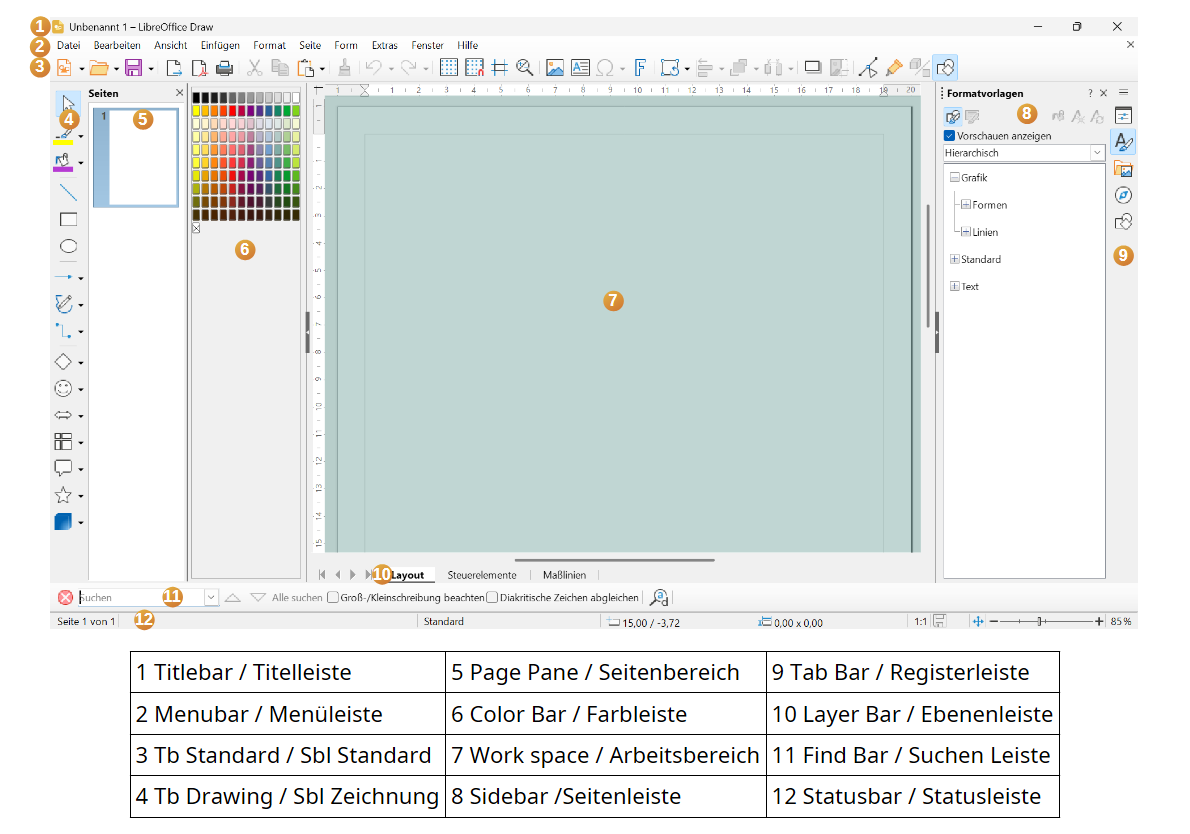1190x834 pixels.
Task: Click the Redo arrow icon
Action: [x=408, y=68]
